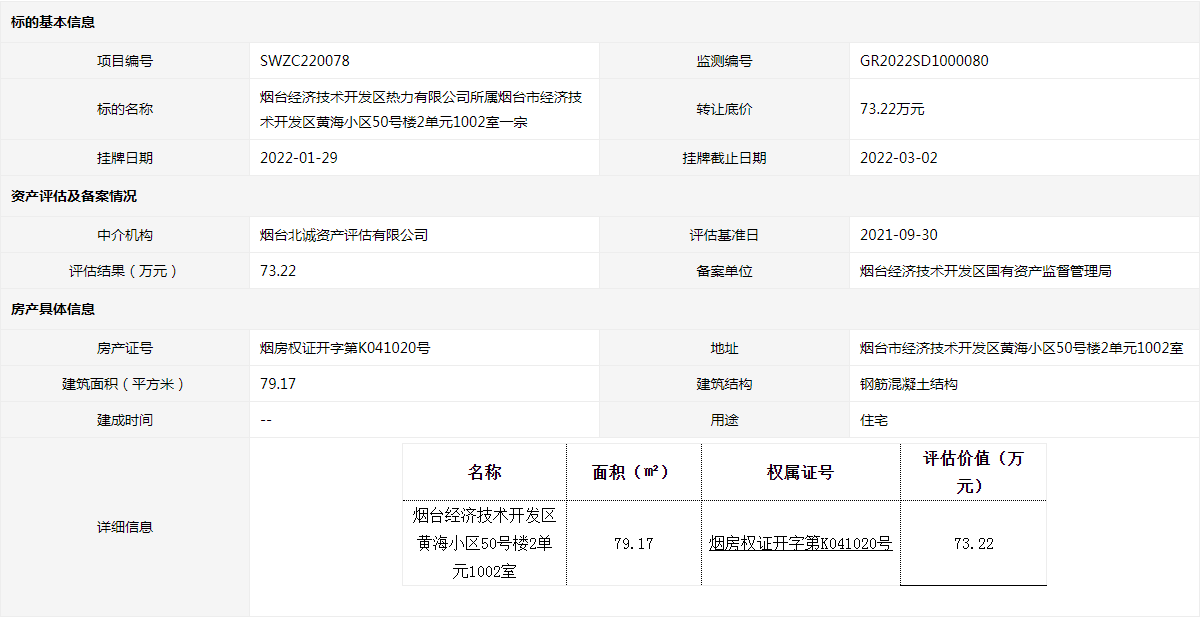Click the 权属证号 column header

tap(800, 472)
